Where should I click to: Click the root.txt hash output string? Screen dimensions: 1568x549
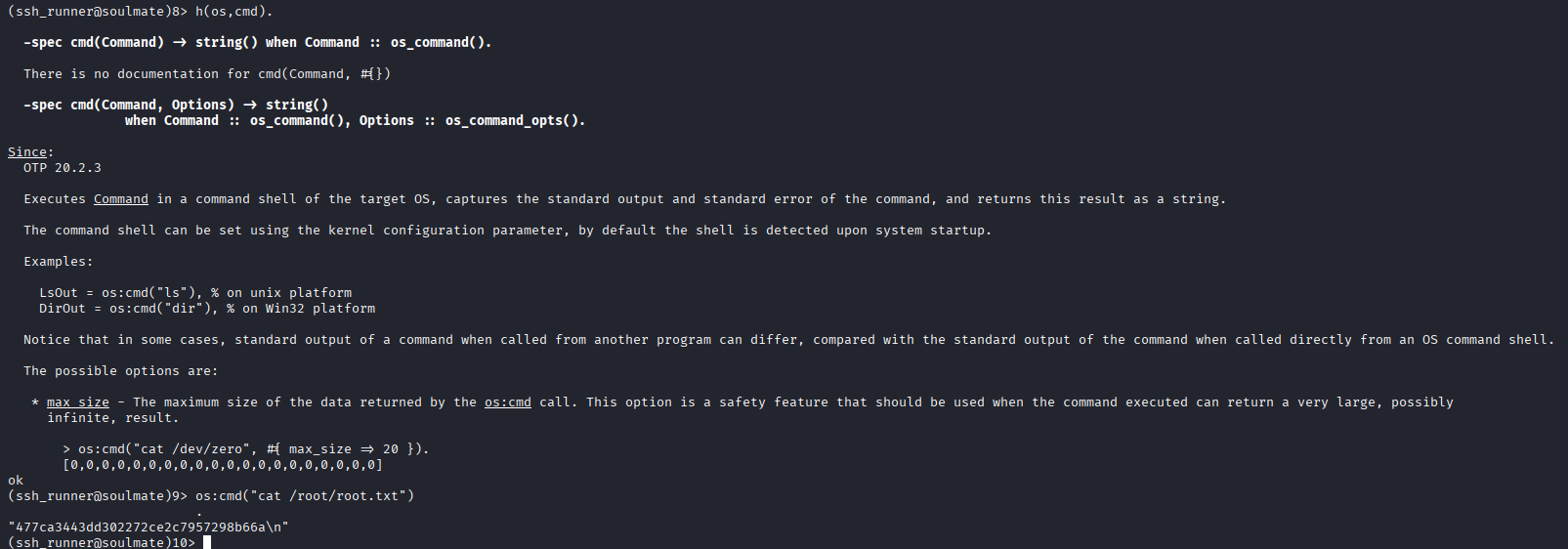pyautogui.click(x=148, y=528)
